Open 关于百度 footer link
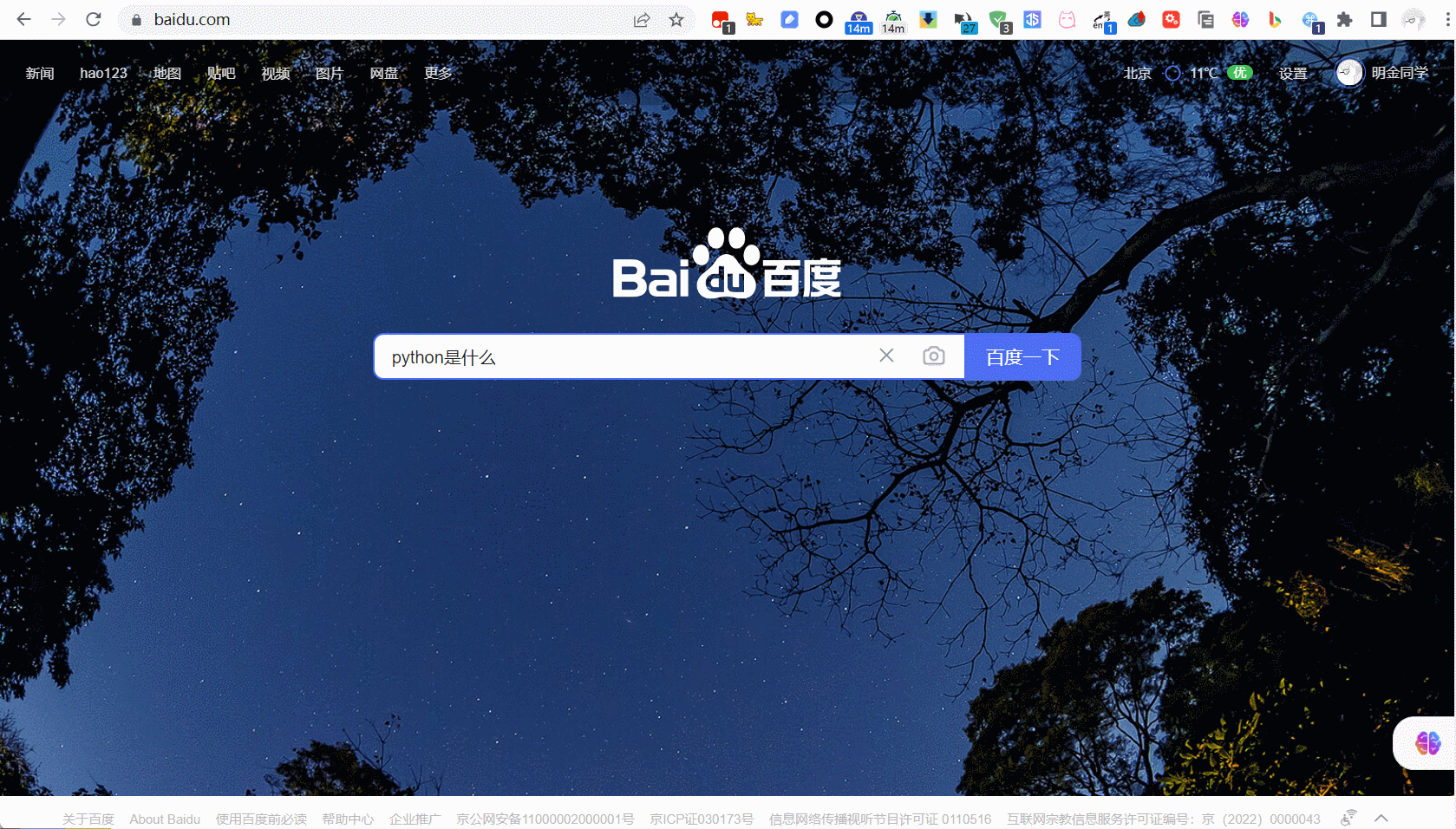 (x=88, y=819)
